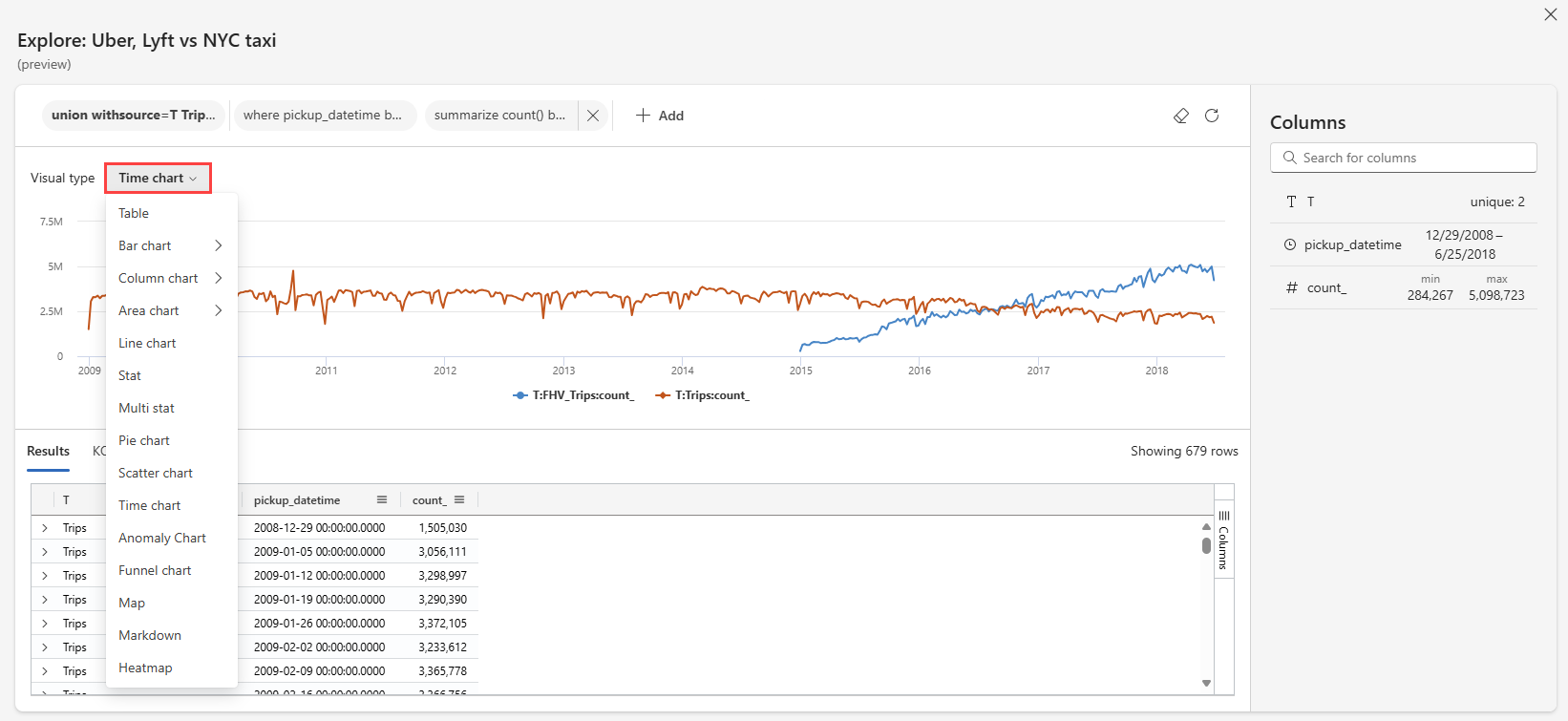
Task: Select Anomaly Chart visual type
Action: [x=162, y=538]
